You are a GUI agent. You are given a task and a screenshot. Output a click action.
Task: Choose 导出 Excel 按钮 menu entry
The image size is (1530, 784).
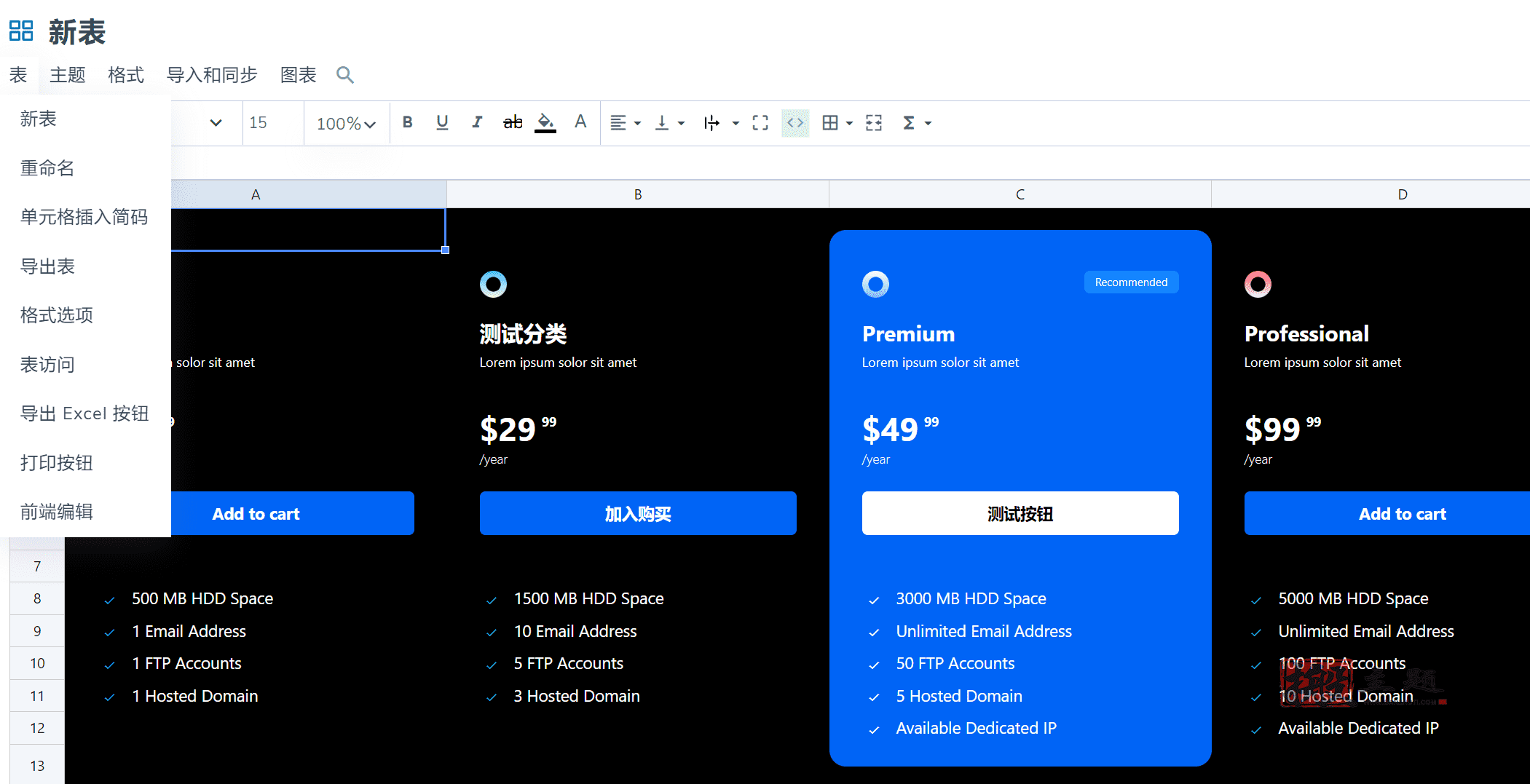coord(85,413)
